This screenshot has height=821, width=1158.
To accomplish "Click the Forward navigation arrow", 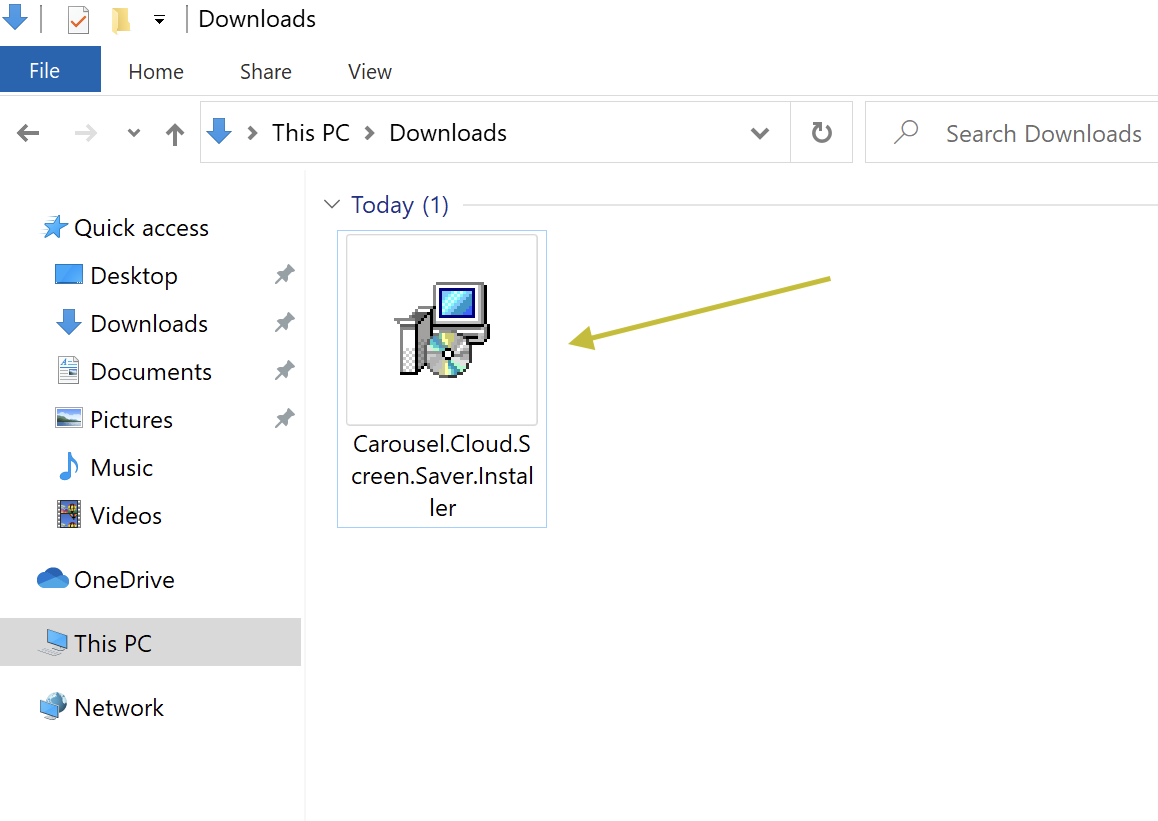I will pos(86,134).
